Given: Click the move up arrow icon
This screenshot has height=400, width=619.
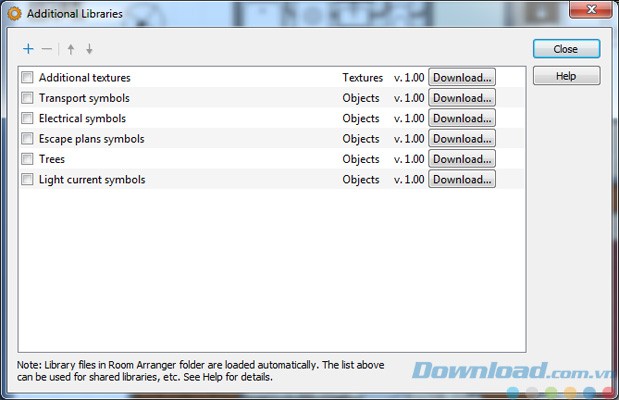Looking at the screenshot, I should pyautogui.click(x=71, y=49).
